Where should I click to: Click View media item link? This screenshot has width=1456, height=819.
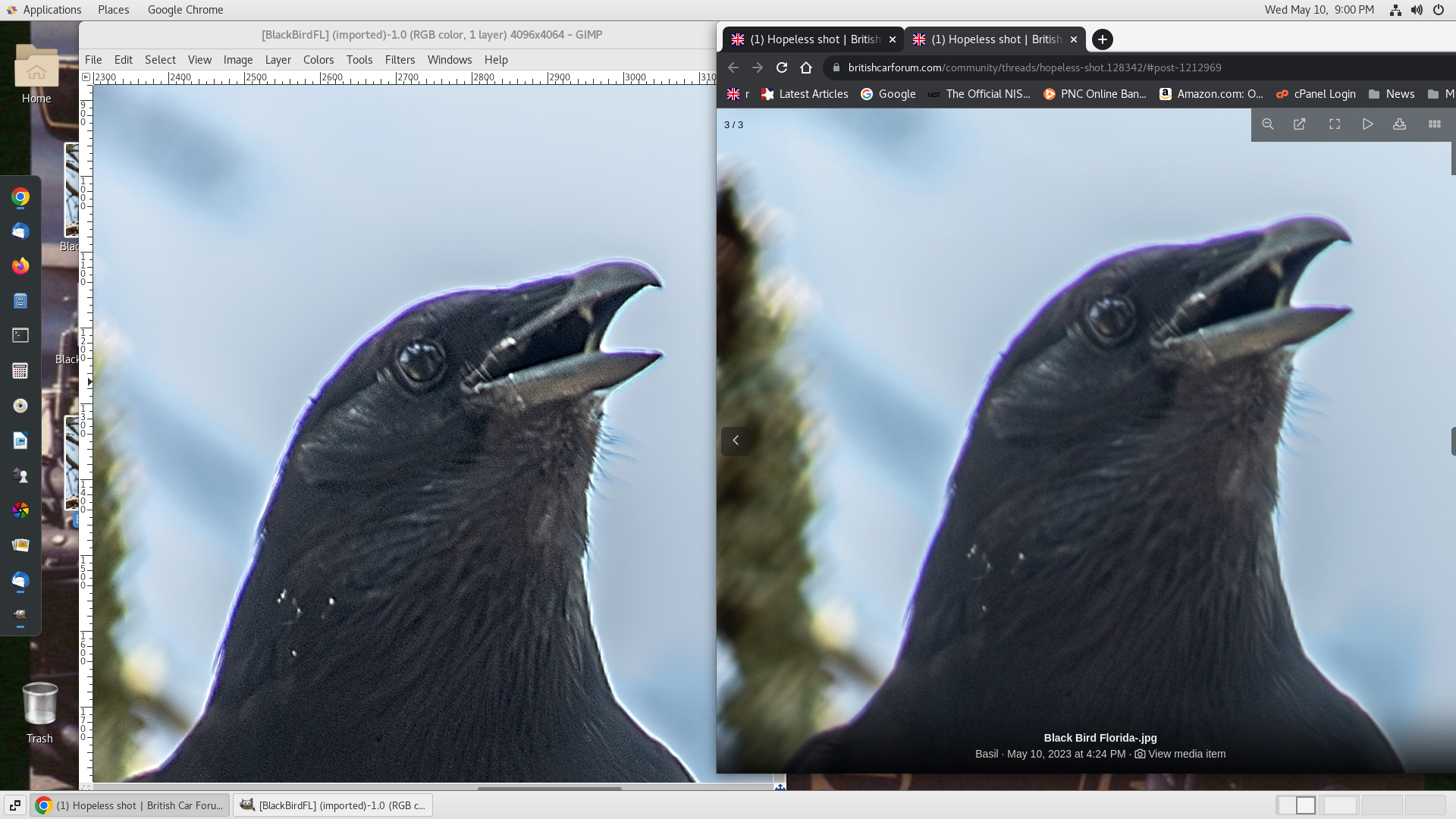pyautogui.click(x=1180, y=754)
